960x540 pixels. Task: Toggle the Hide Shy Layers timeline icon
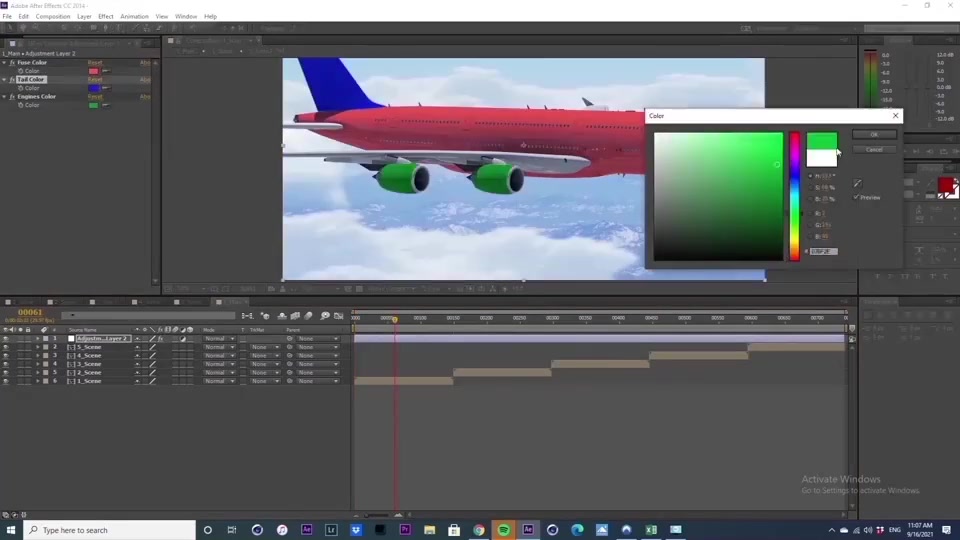coord(282,316)
